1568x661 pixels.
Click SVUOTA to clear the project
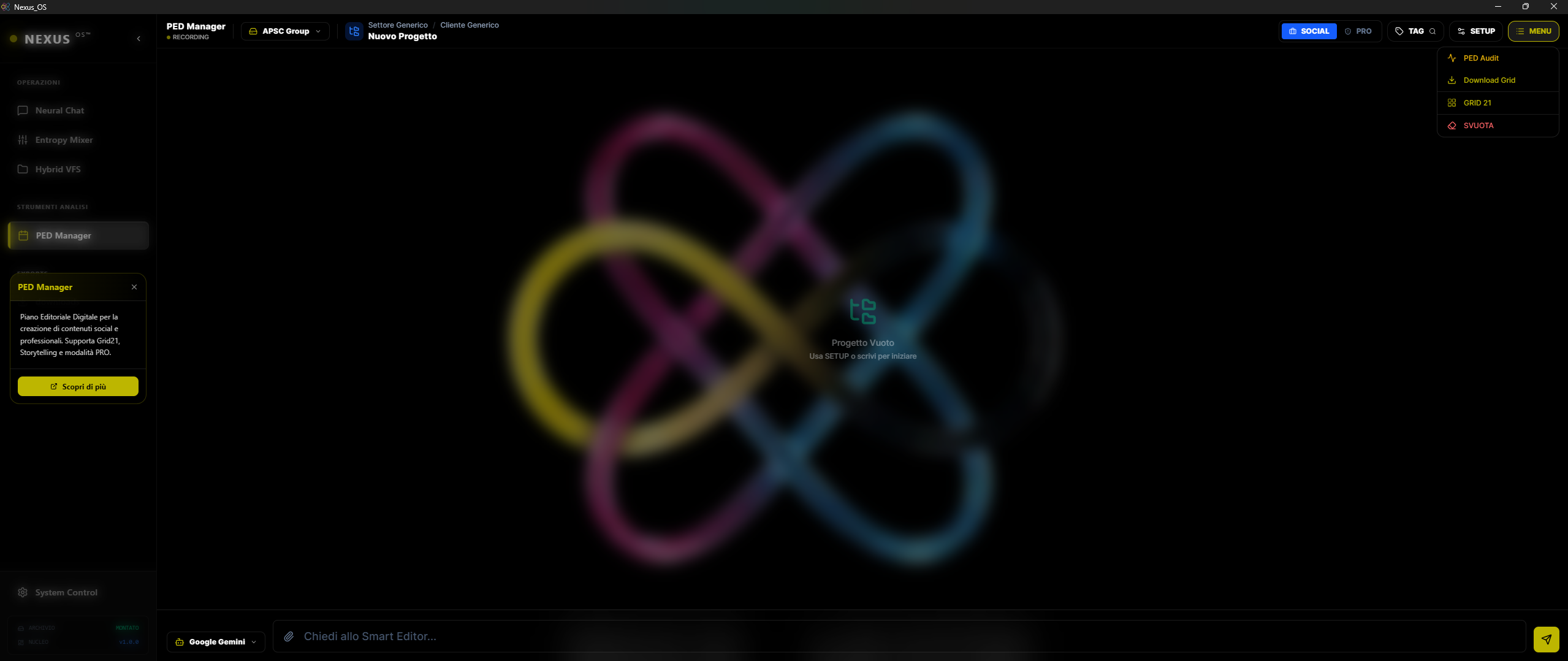click(1498, 126)
